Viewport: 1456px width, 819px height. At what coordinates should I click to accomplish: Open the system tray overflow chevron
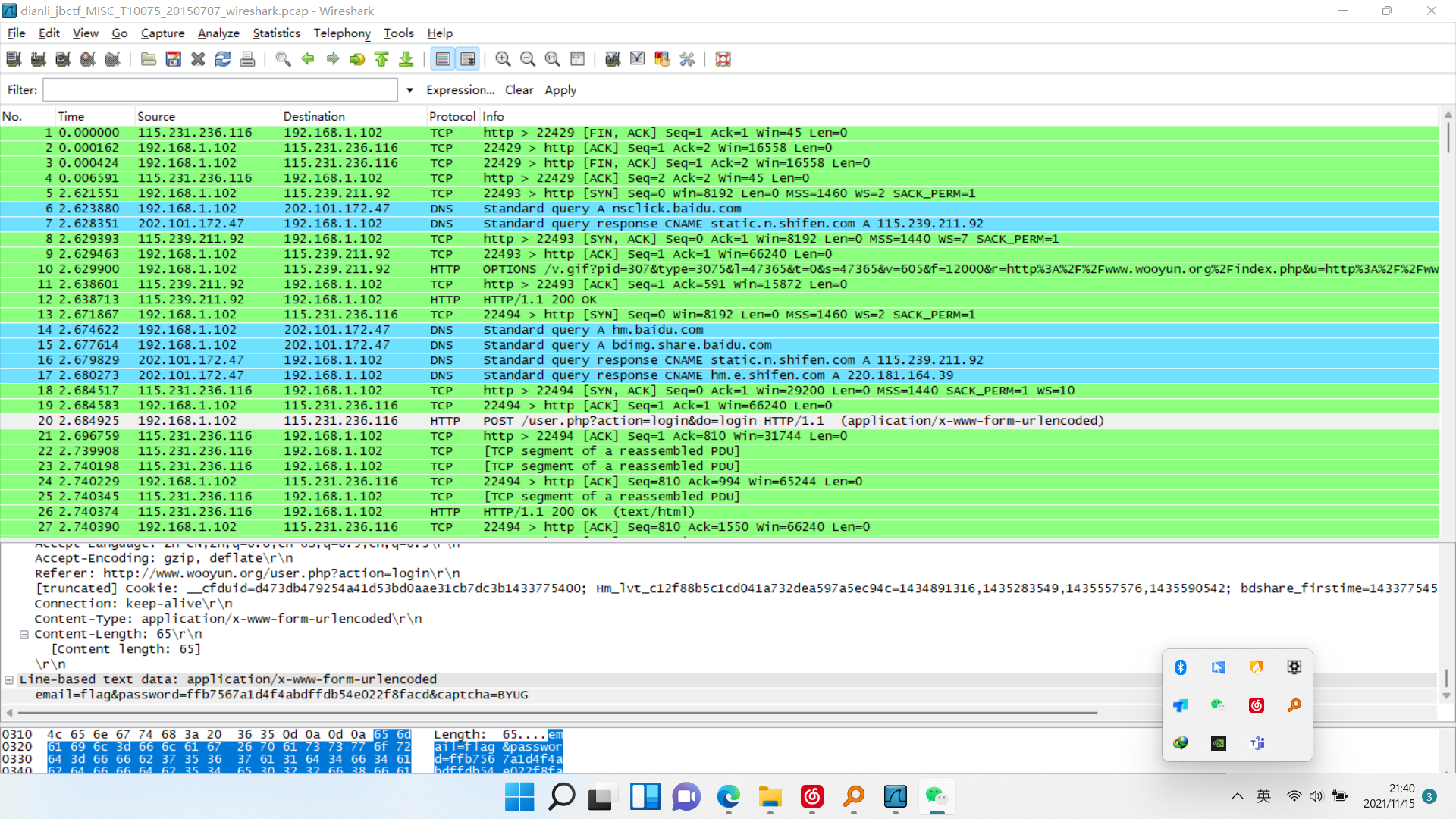click(1238, 796)
